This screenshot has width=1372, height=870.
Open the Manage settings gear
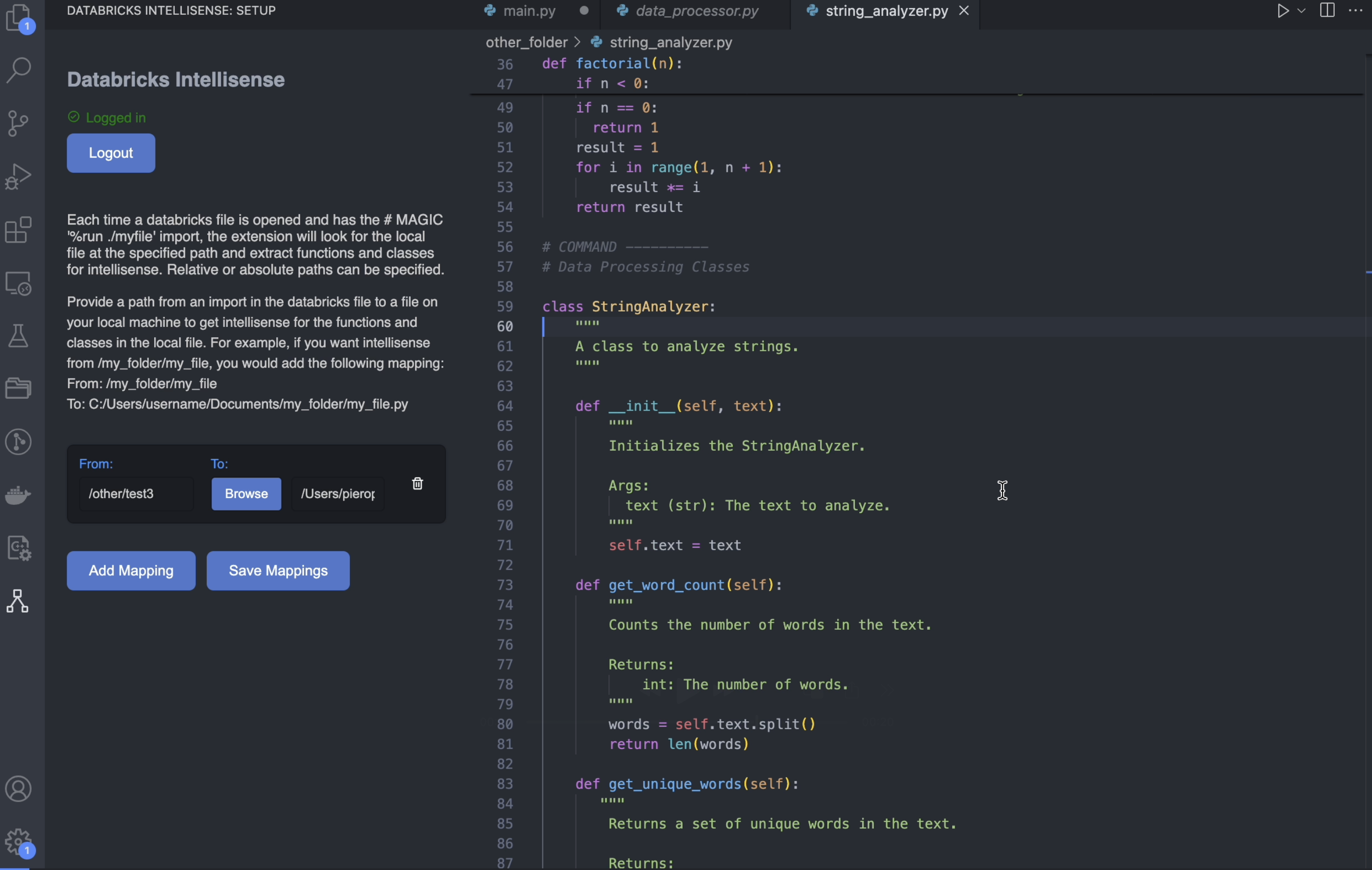point(19,842)
